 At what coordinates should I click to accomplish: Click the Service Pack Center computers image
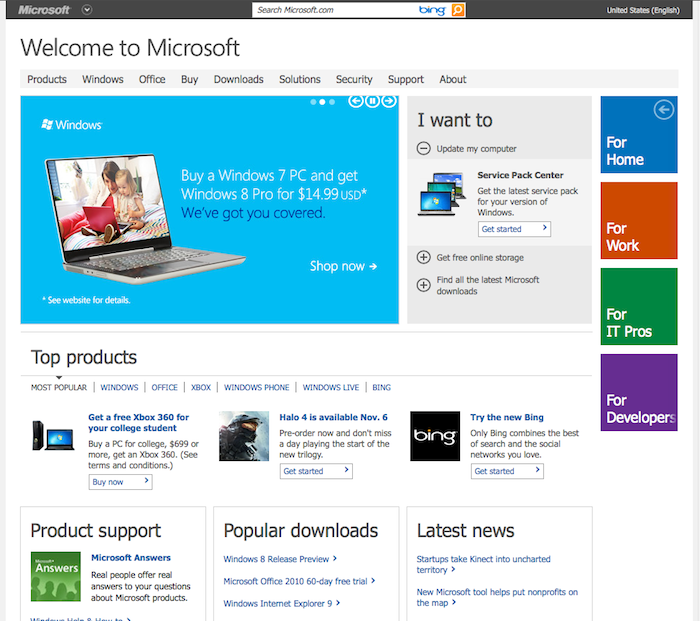tap(441, 194)
